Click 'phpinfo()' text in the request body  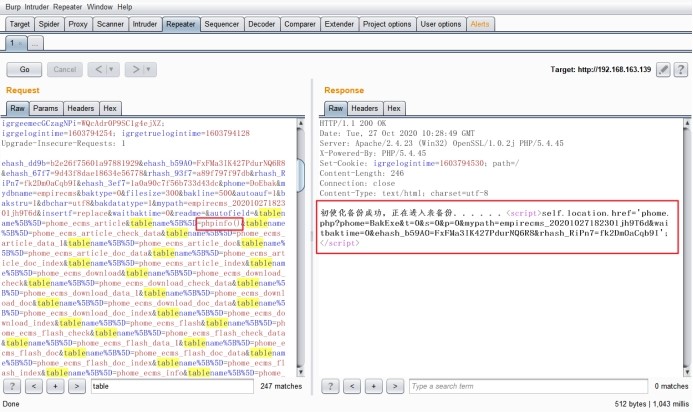coord(220,223)
